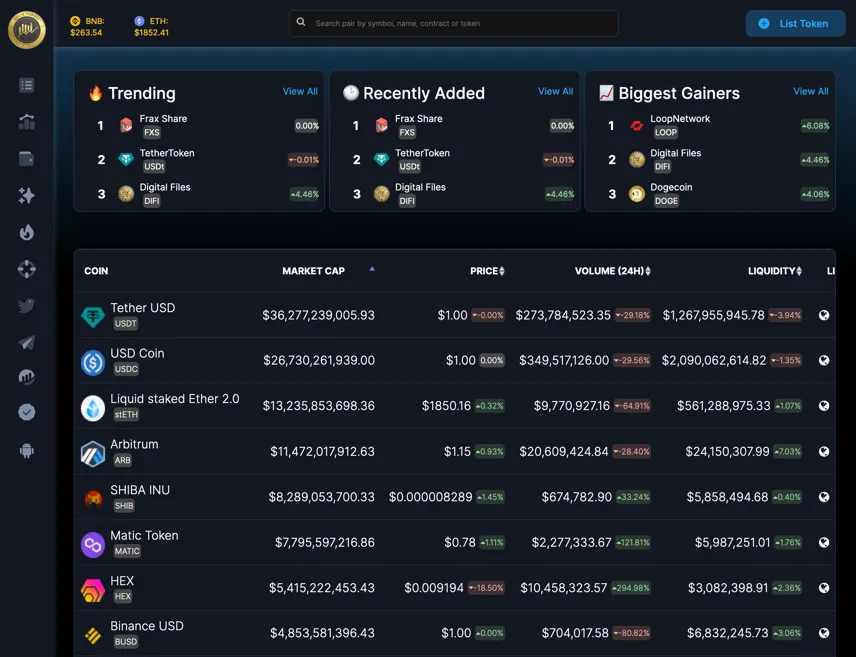Click the Binance USD logo
856x657 pixels.
pos(93,635)
